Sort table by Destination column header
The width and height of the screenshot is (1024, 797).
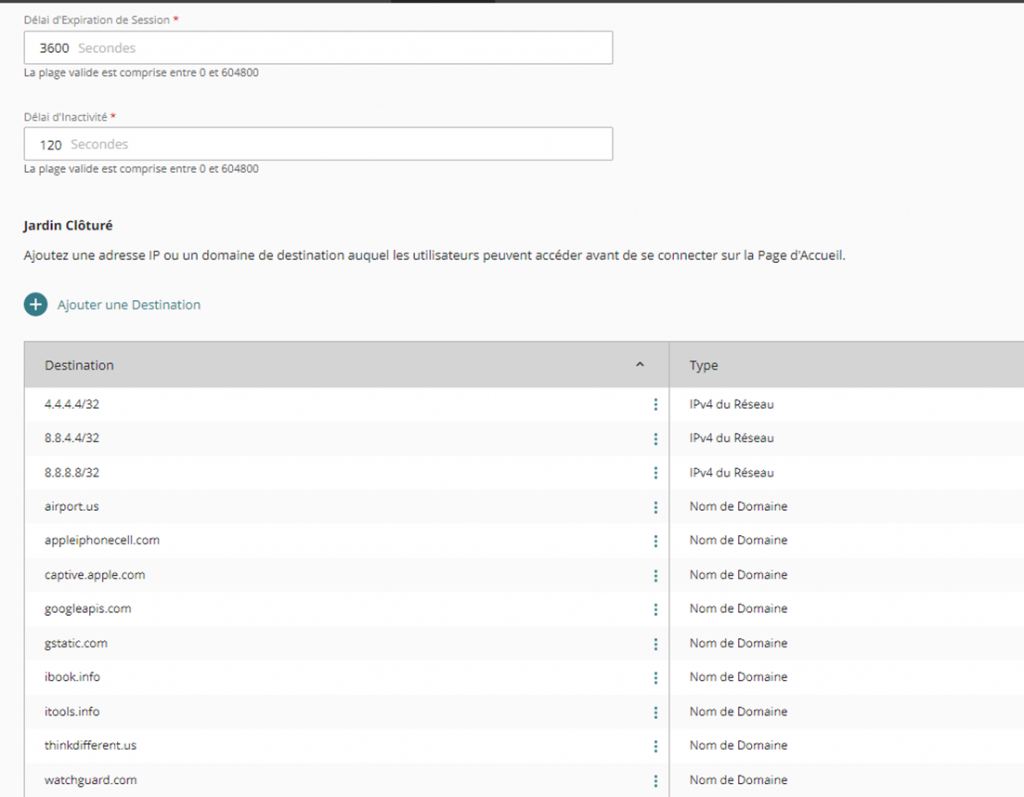80,366
